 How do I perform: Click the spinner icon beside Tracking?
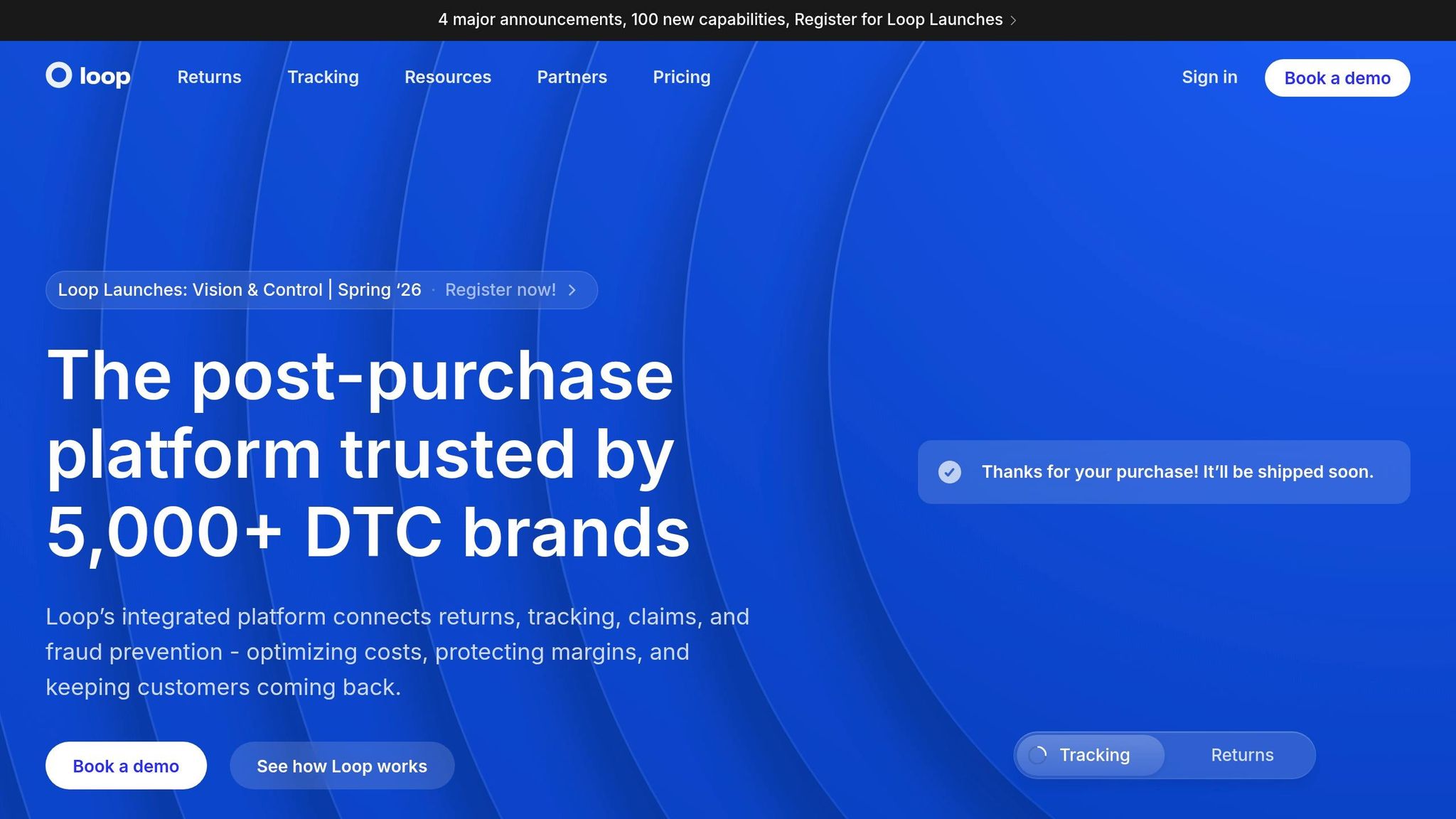point(1037,755)
